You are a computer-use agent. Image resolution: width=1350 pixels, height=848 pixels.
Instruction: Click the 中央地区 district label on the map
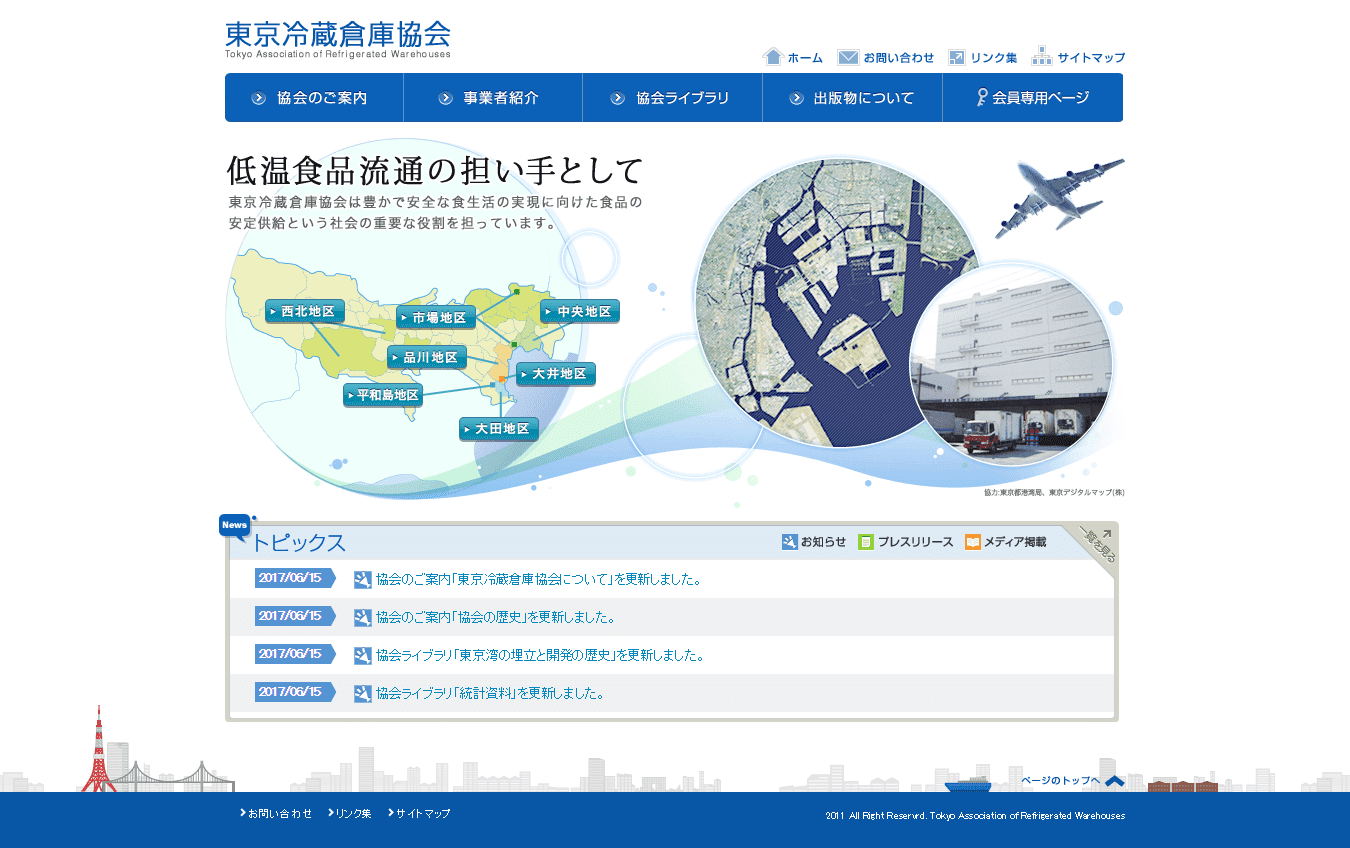(582, 311)
